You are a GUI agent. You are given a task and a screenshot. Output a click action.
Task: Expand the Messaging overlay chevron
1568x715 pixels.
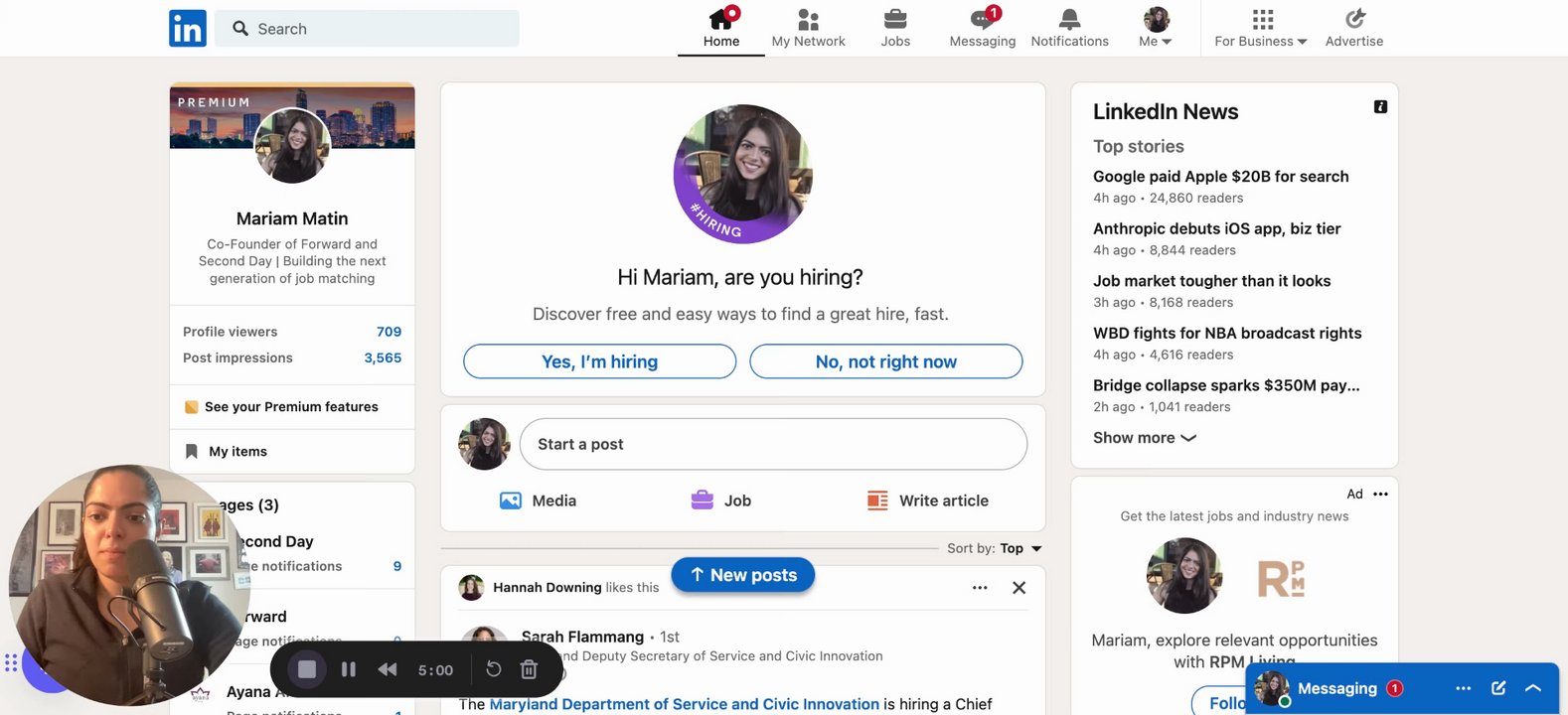point(1533,688)
